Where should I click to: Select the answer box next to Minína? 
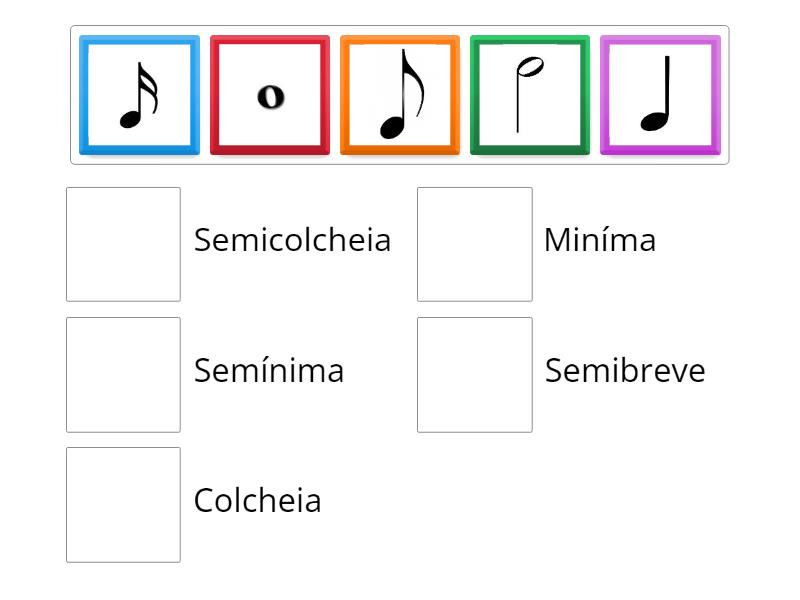[475, 242]
